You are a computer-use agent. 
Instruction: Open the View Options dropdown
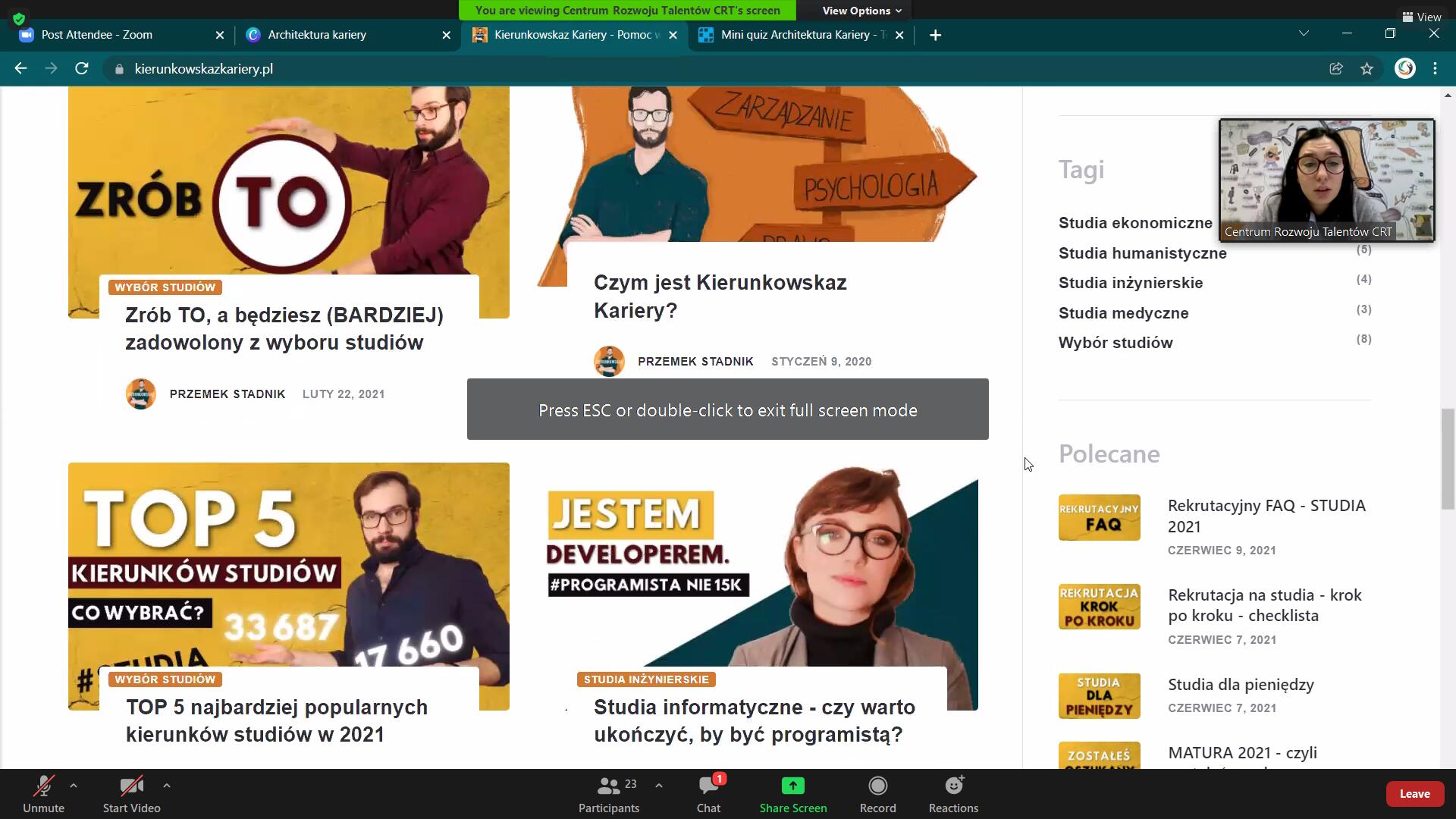(x=861, y=11)
